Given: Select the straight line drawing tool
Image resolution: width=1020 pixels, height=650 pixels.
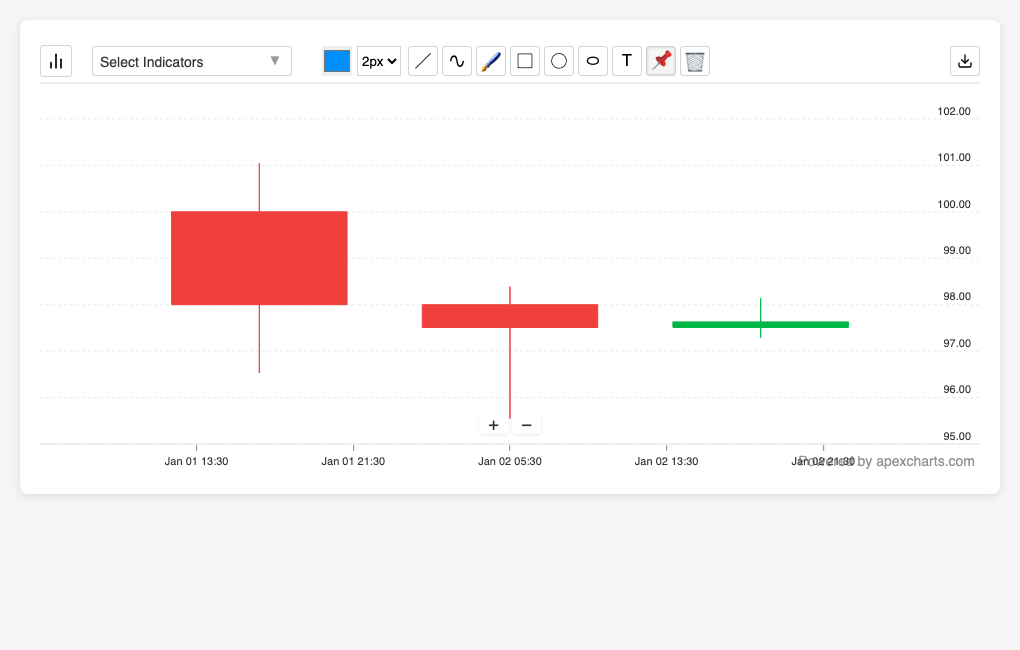Looking at the screenshot, I should (x=423, y=61).
